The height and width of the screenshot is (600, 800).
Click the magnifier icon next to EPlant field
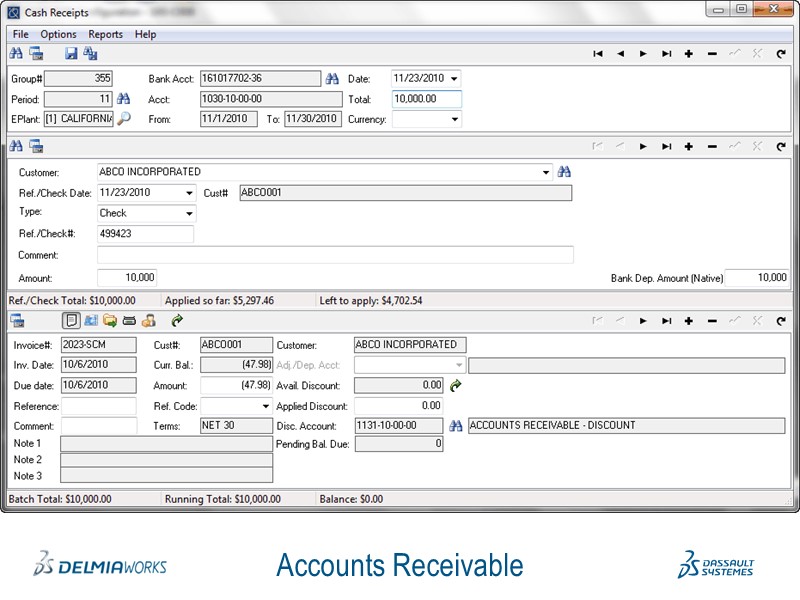click(124, 119)
